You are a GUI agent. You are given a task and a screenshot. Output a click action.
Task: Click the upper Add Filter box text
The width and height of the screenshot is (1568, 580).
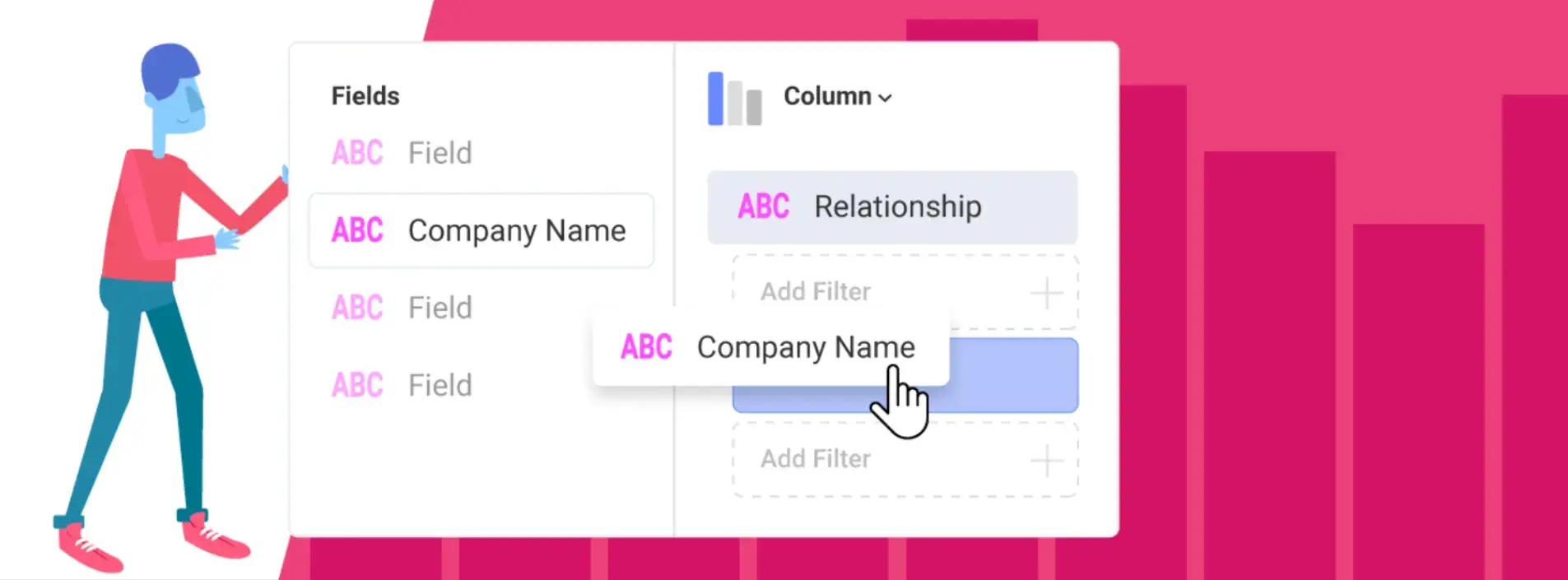coord(815,292)
